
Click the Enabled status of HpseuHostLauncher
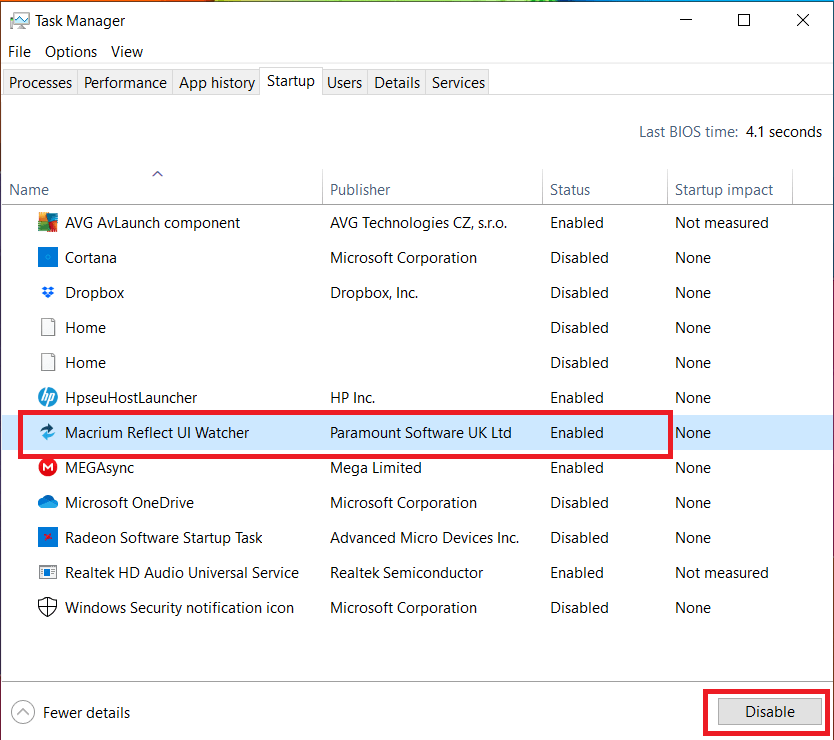click(577, 397)
